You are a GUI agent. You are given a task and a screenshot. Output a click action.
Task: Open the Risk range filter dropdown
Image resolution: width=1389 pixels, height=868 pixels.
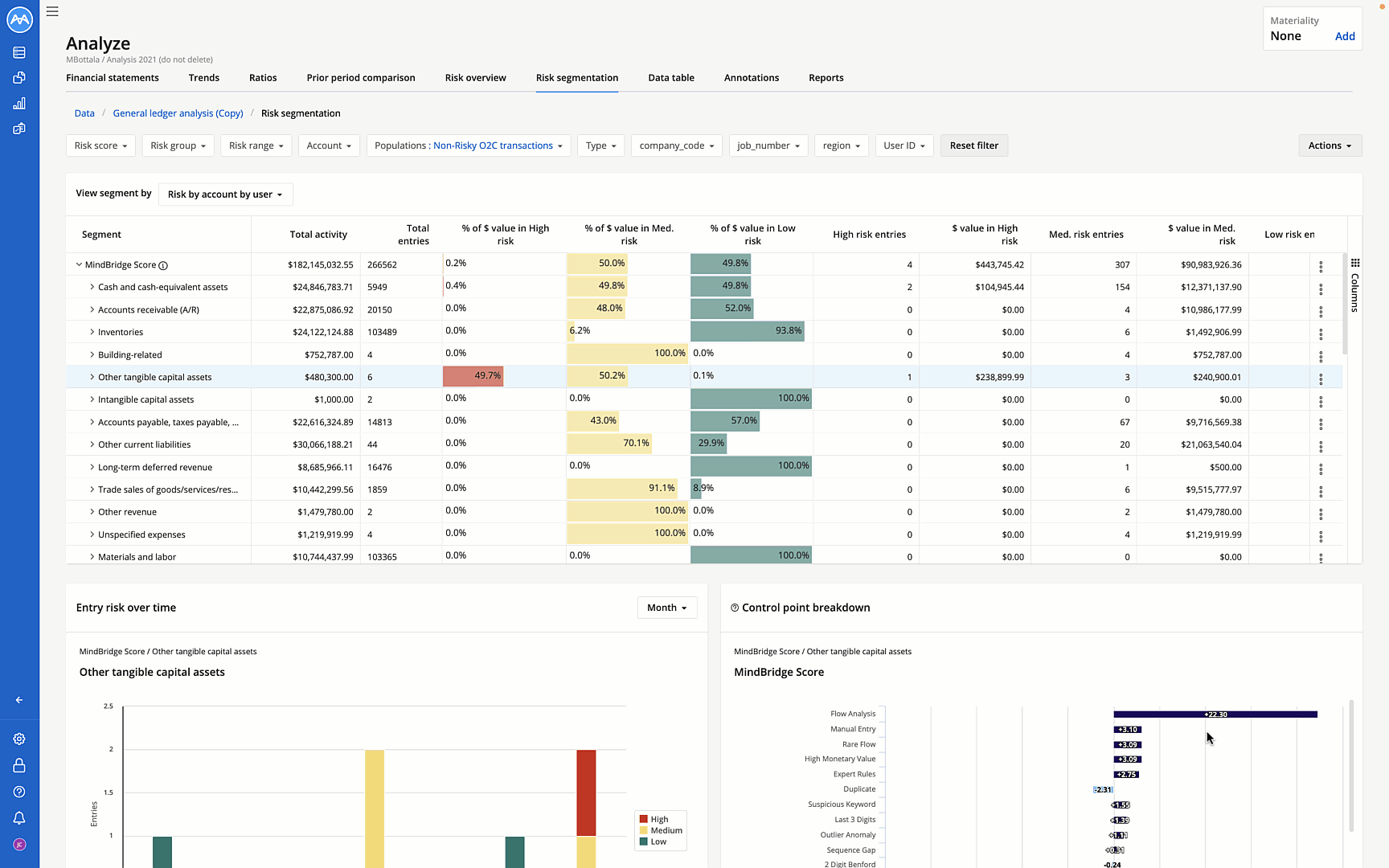[256, 145]
